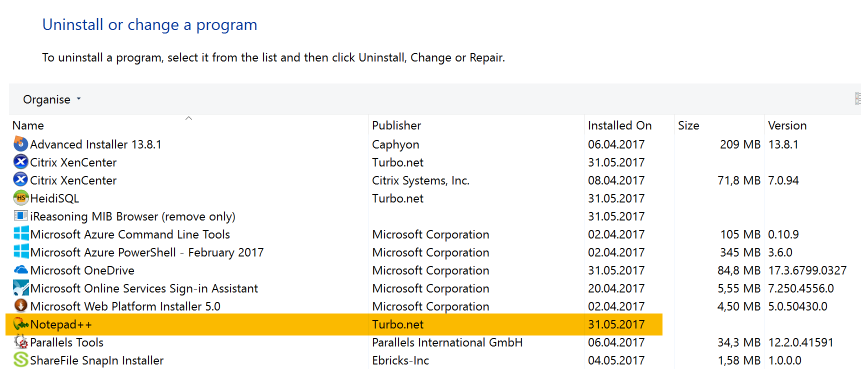The height and width of the screenshot is (369, 861).
Task: Select the ShareFile SnapIn Installer entry
Action: [x=97, y=360]
